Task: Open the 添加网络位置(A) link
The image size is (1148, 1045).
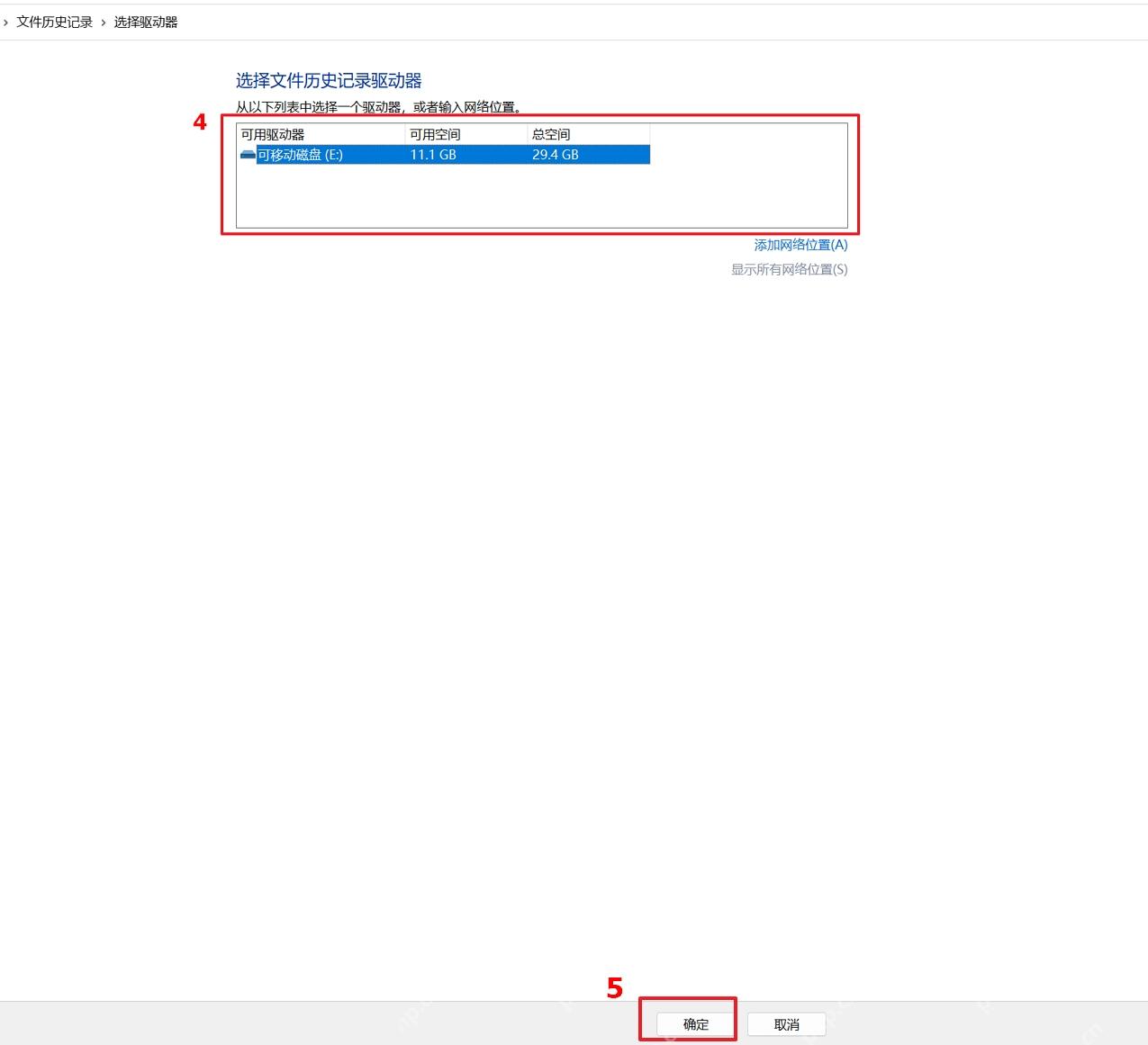Action: [800, 245]
